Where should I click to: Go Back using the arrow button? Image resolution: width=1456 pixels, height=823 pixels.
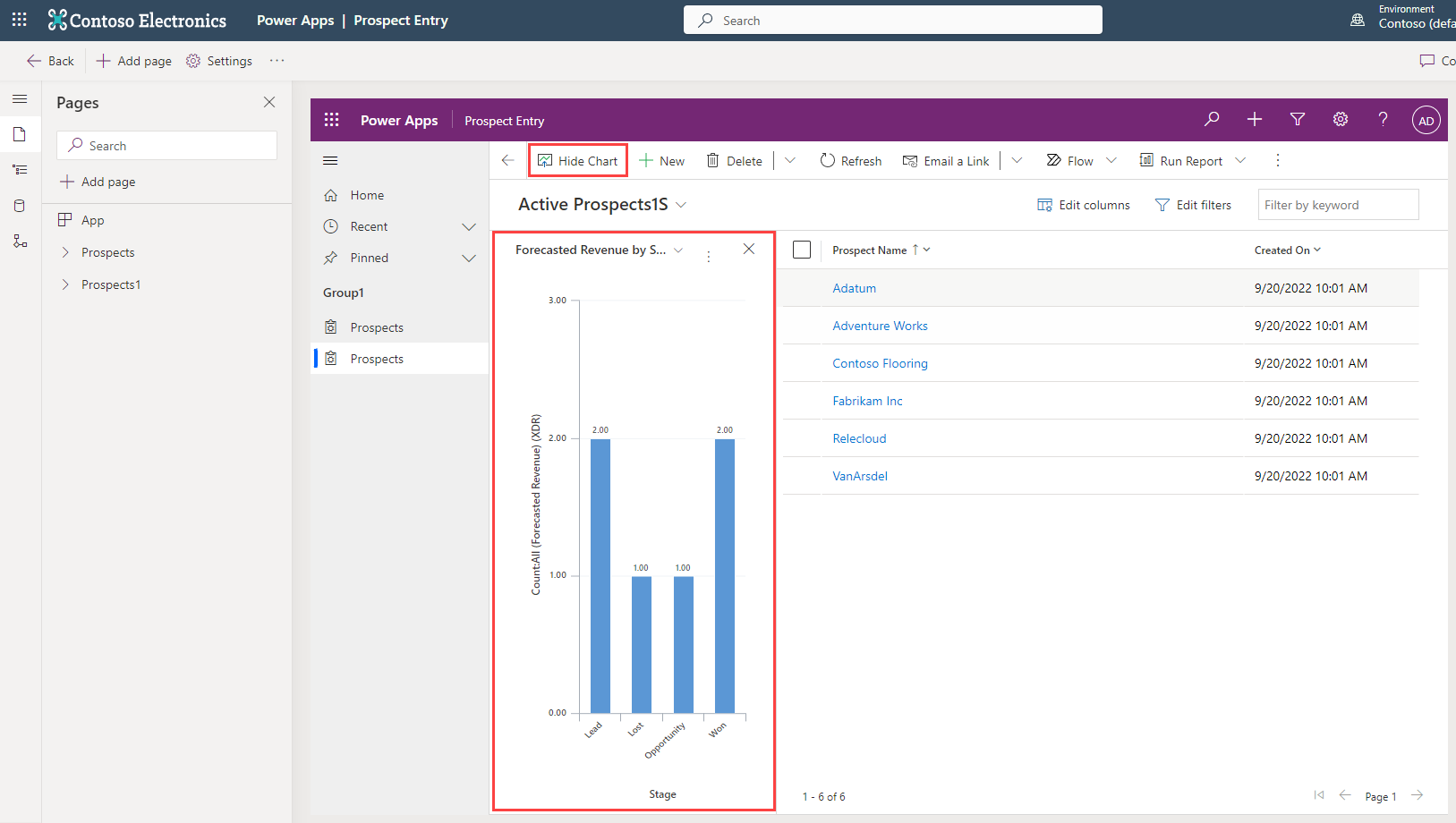[x=50, y=61]
